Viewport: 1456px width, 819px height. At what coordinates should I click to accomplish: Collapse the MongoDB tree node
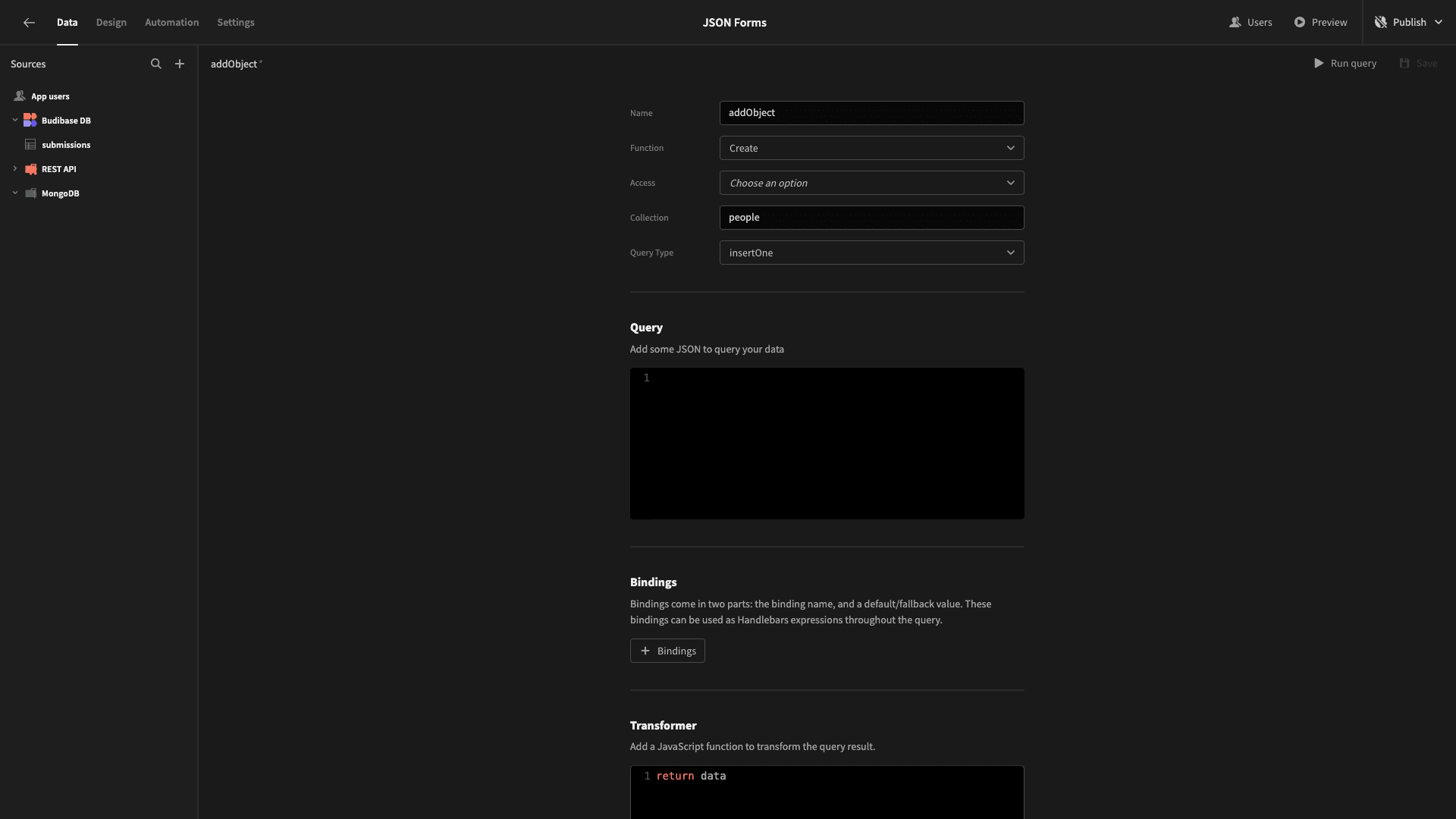[15, 193]
